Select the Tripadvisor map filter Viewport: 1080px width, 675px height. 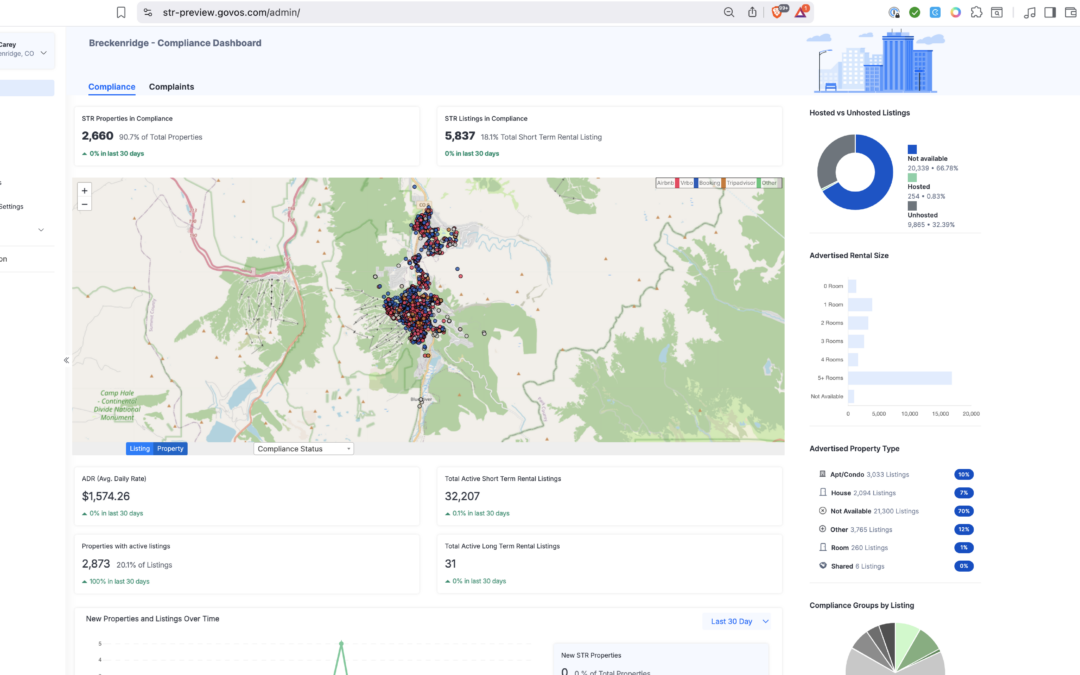pyautogui.click(x=740, y=183)
